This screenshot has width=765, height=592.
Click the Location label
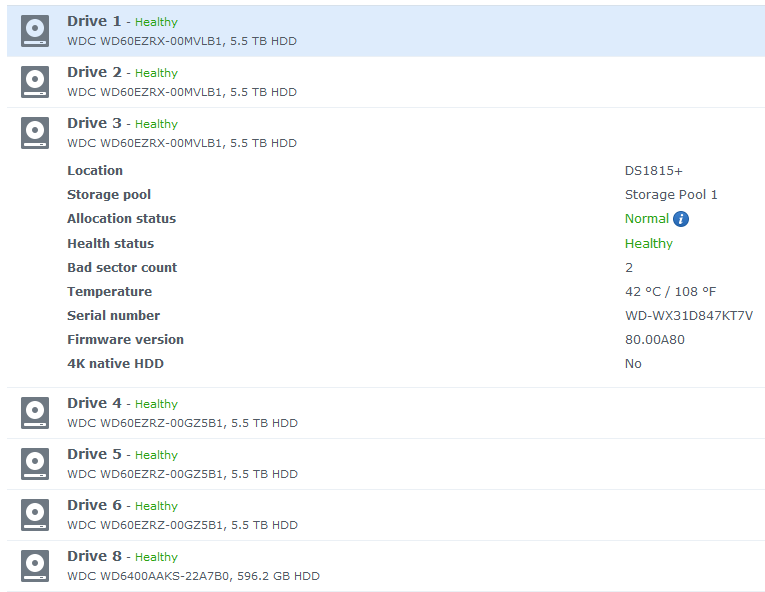[95, 171]
